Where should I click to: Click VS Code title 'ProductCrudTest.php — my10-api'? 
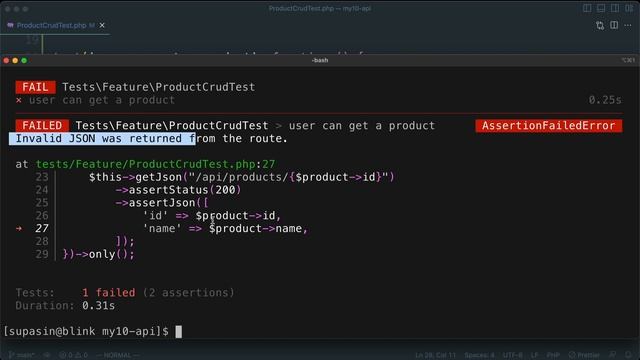tap(320, 8)
